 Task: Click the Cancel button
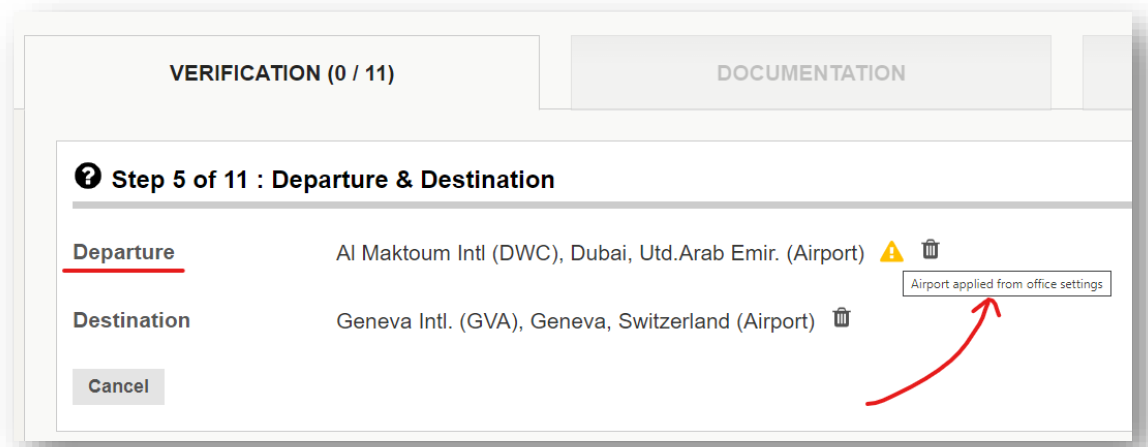pos(119,386)
